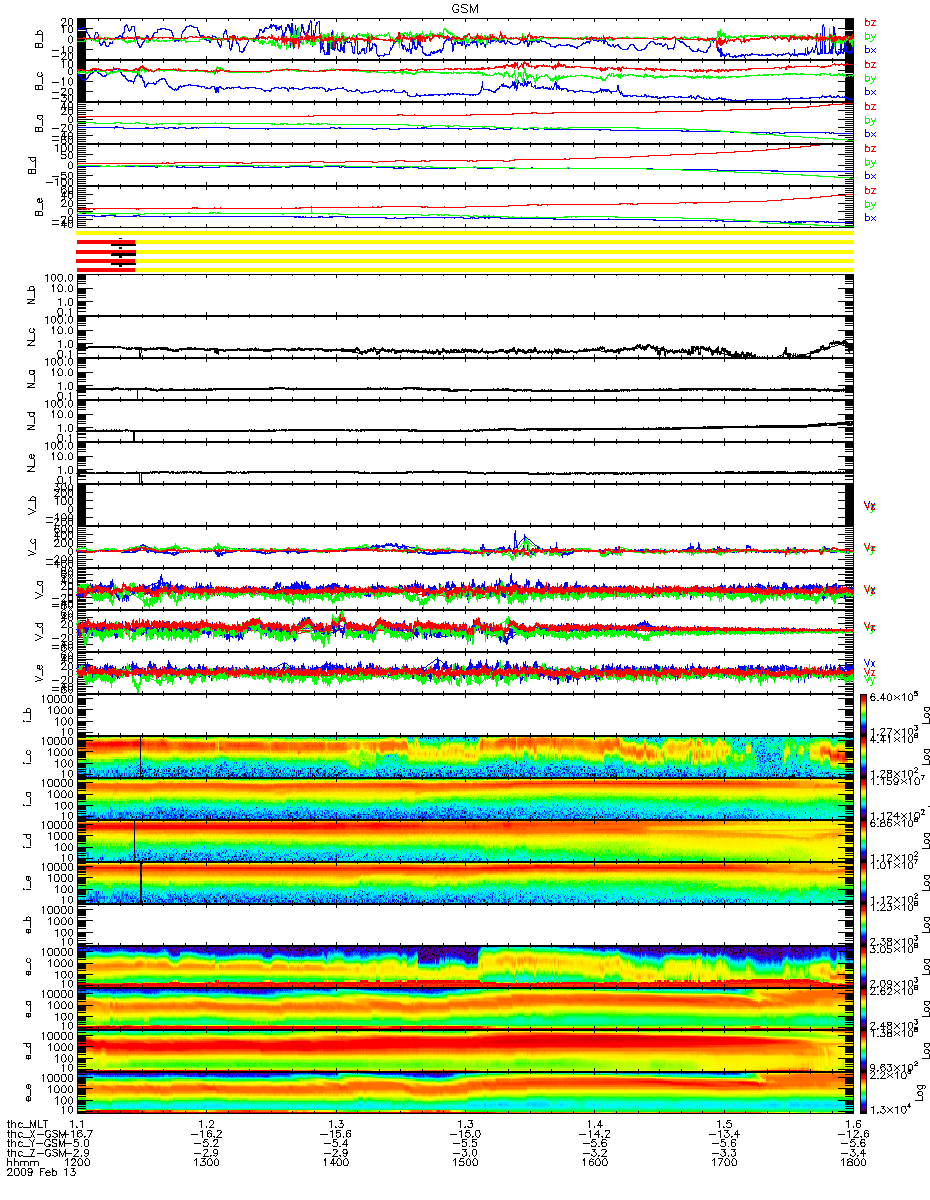The image size is (930, 1200).
Task: Select the bz legend label of panel B_b
Action: point(870,22)
